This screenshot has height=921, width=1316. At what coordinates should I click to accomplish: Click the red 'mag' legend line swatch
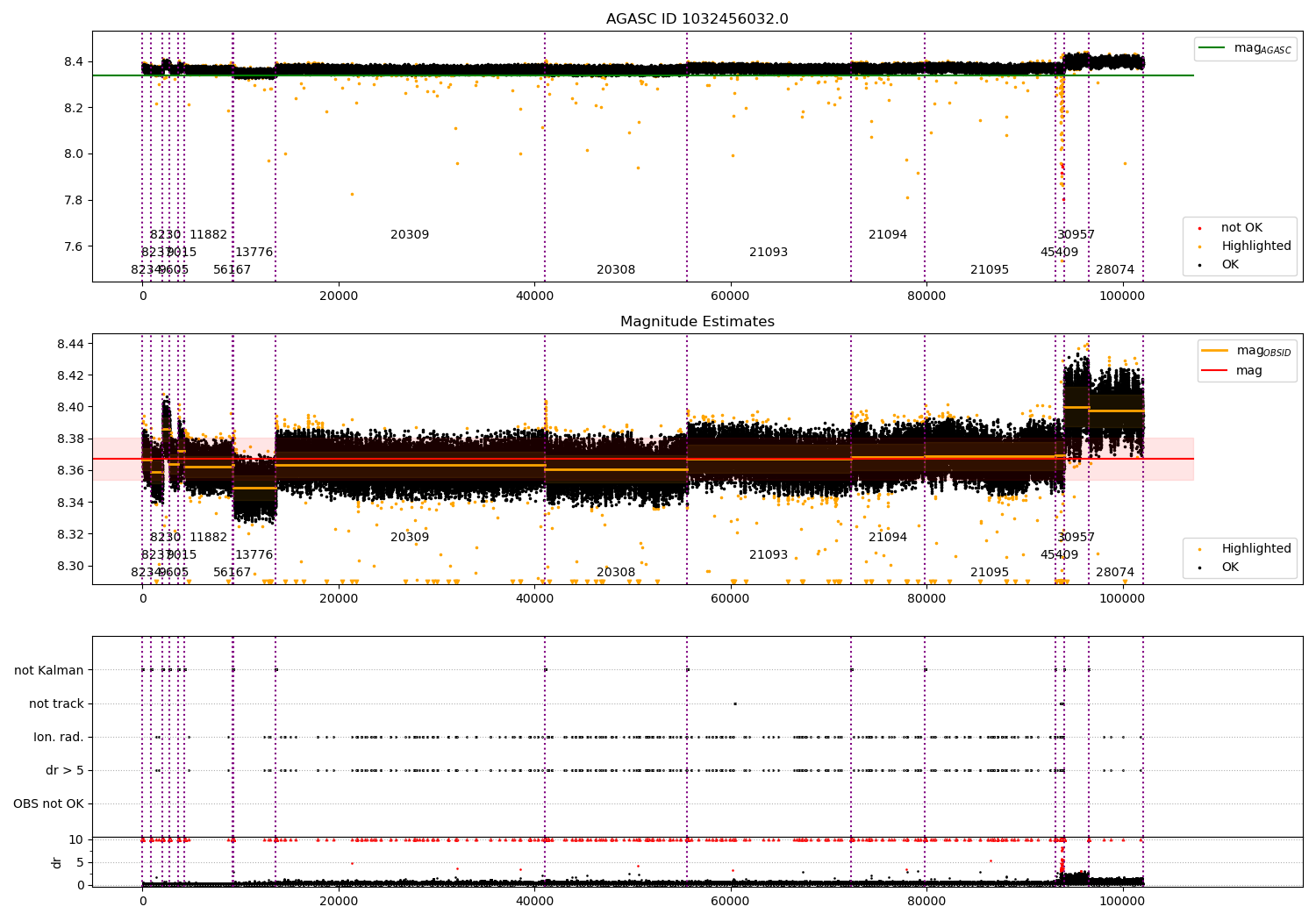point(1214,371)
